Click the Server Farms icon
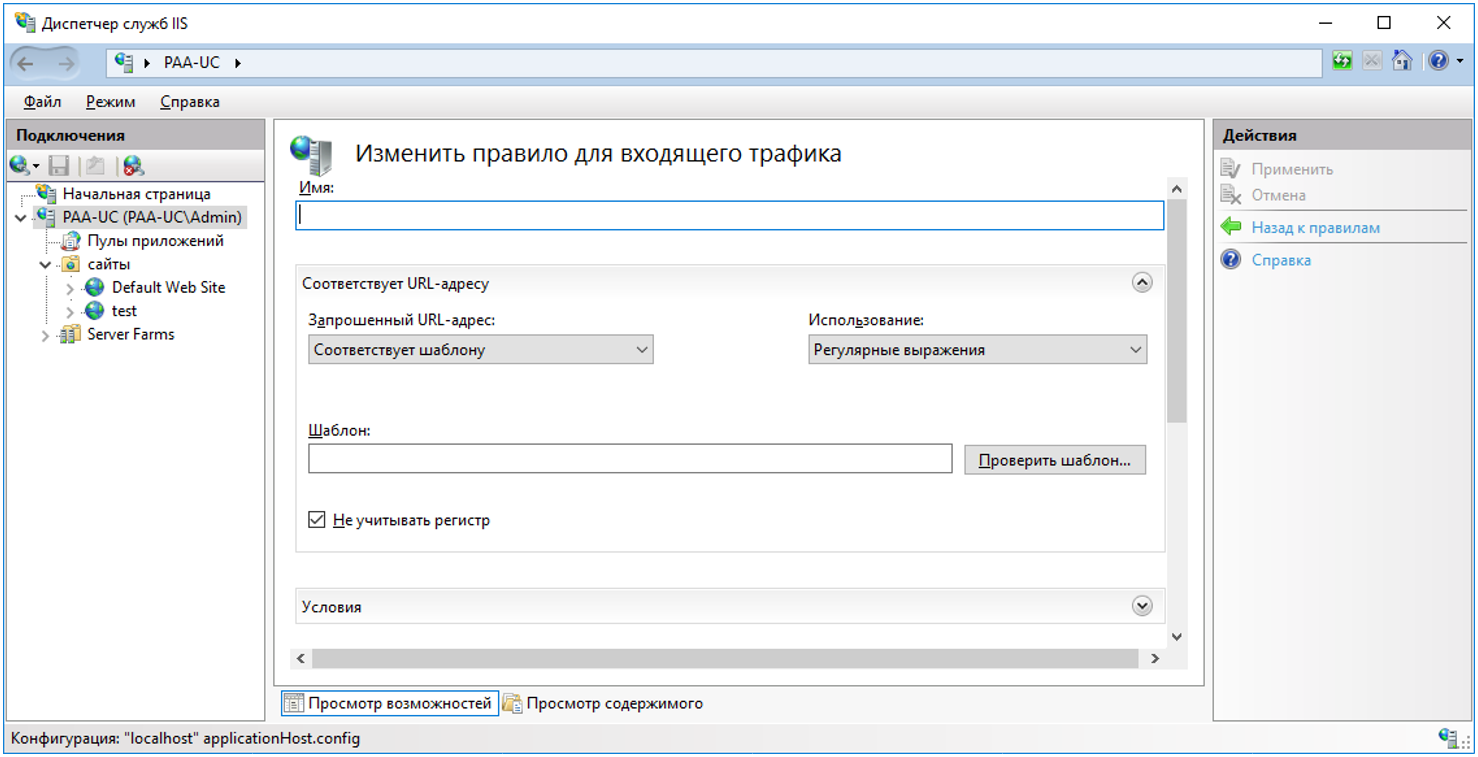This screenshot has width=1478, height=757. (x=70, y=334)
